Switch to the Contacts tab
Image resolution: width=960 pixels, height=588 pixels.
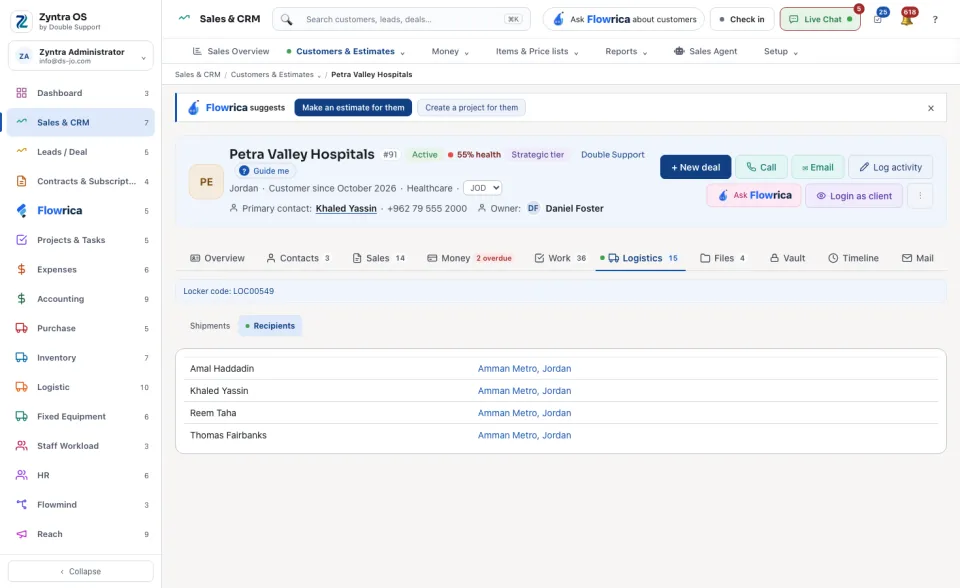[298, 258]
